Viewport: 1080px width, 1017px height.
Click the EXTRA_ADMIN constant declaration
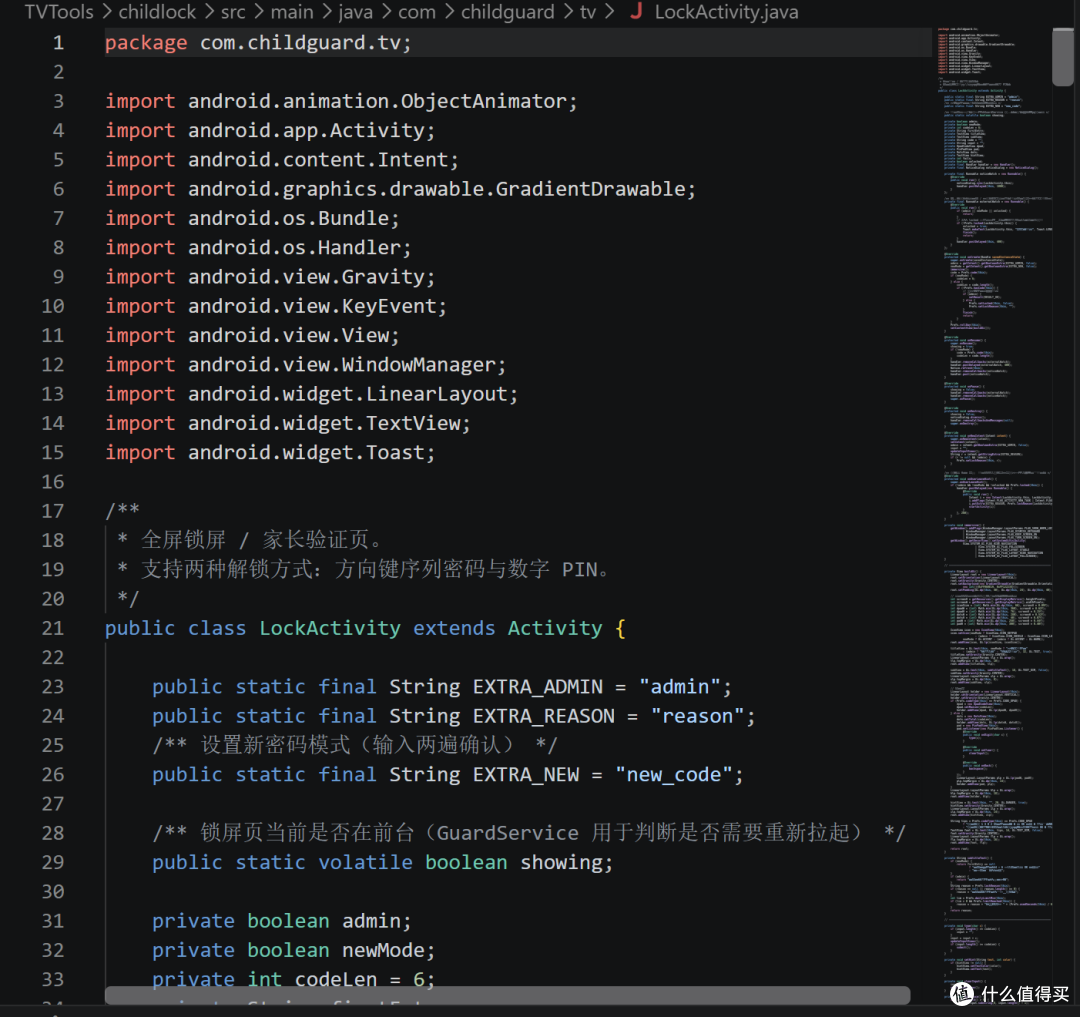click(442, 686)
